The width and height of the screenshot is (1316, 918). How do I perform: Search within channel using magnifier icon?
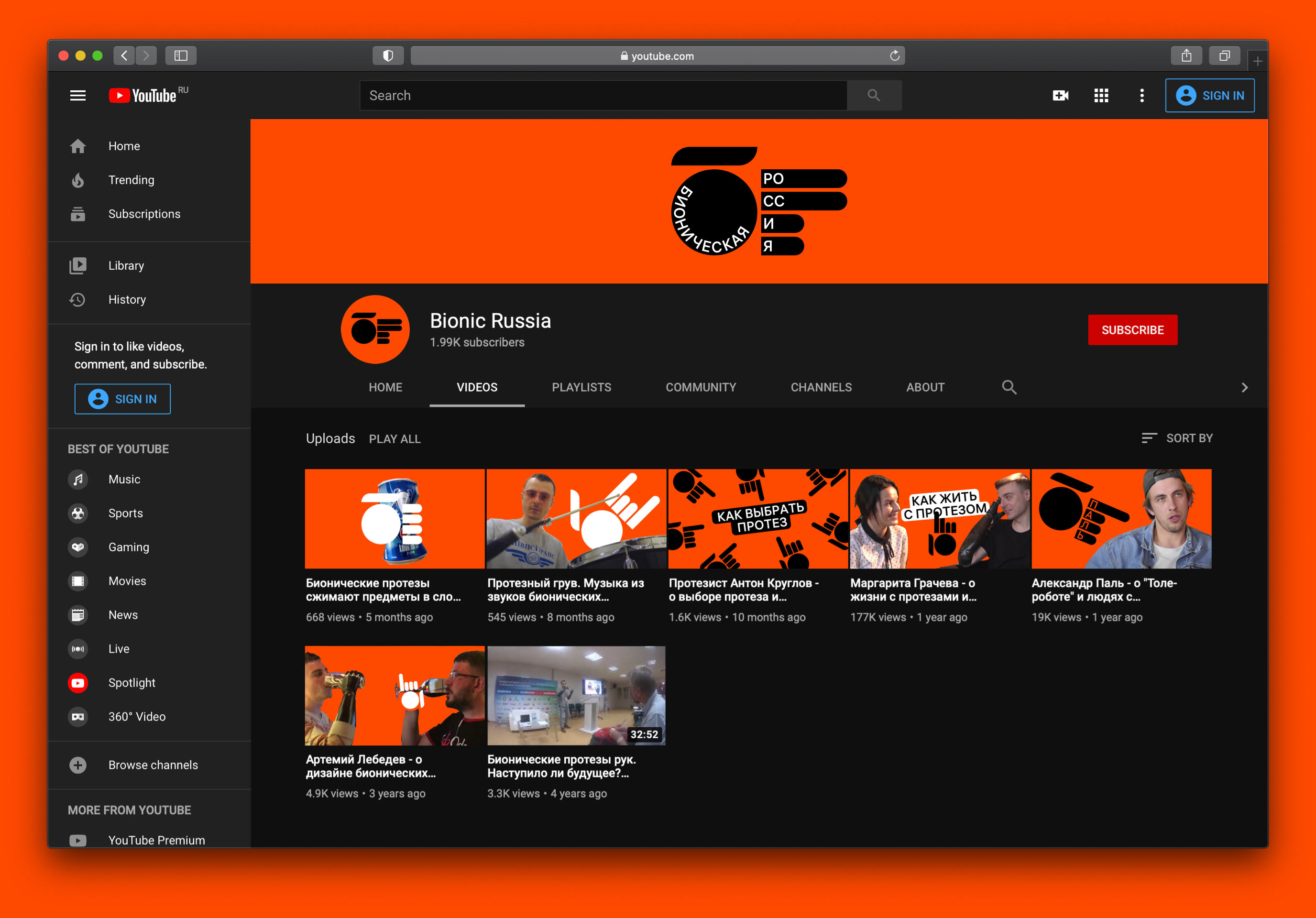pos(1009,387)
